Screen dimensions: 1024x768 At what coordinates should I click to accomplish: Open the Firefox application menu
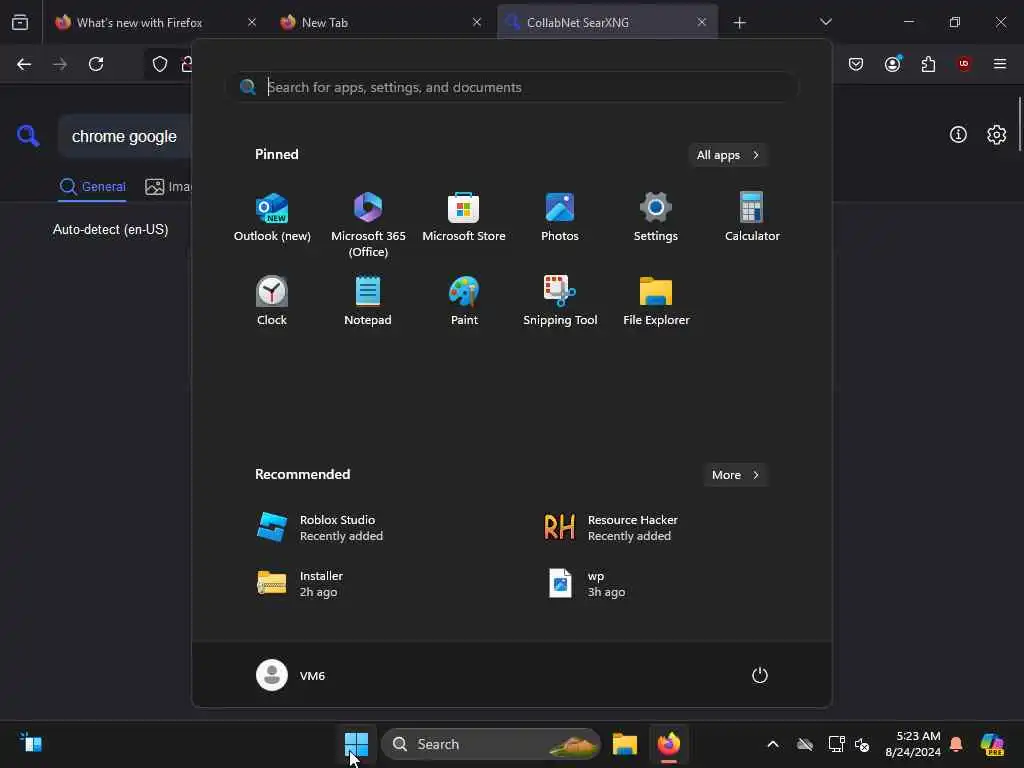coord(1000,64)
